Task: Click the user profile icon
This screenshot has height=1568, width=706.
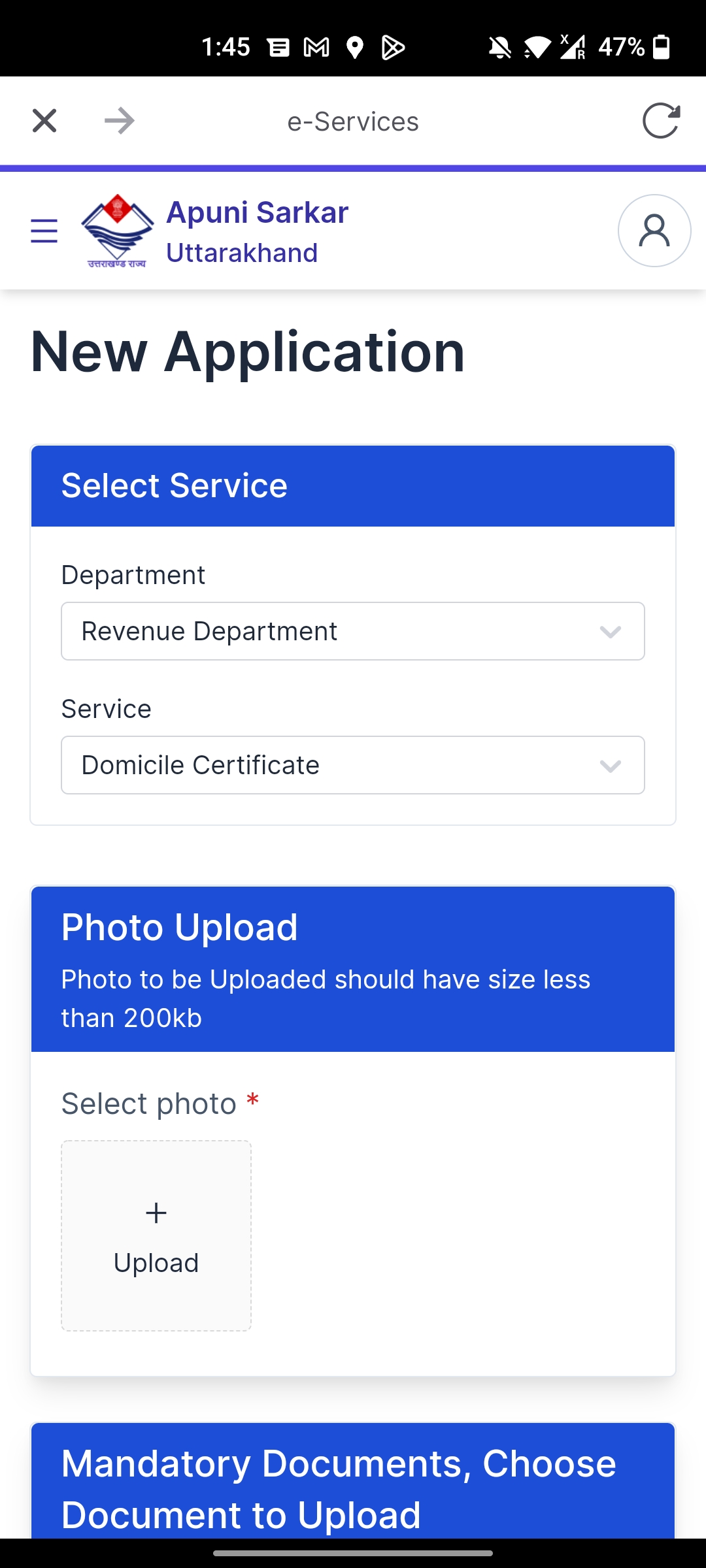Action: (x=653, y=230)
